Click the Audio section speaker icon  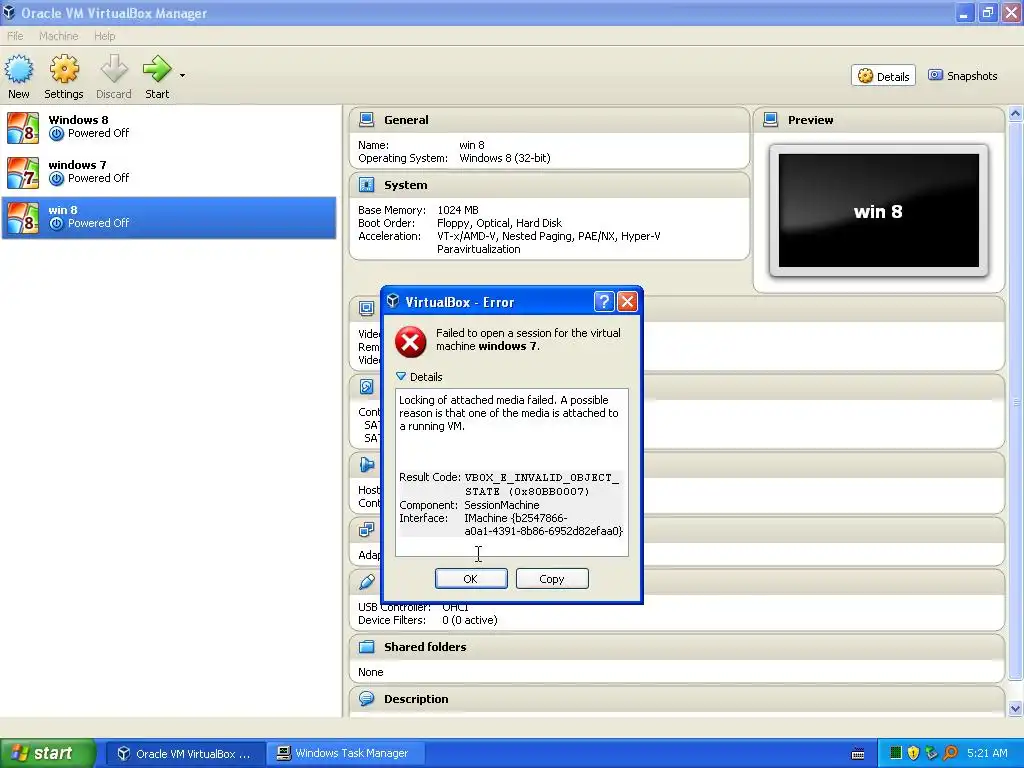(366, 464)
